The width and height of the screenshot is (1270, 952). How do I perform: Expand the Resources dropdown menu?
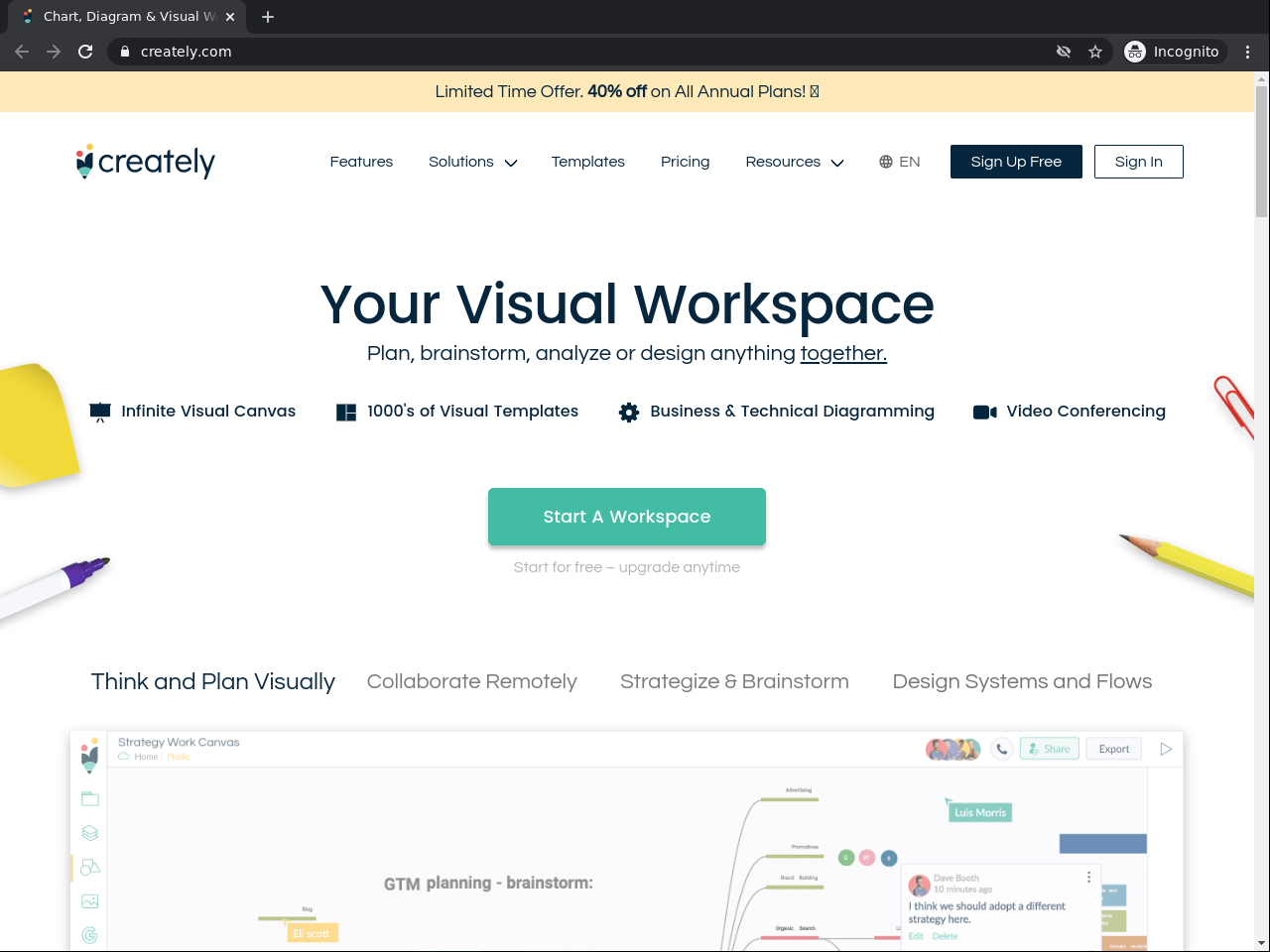[x=795, y=162]
